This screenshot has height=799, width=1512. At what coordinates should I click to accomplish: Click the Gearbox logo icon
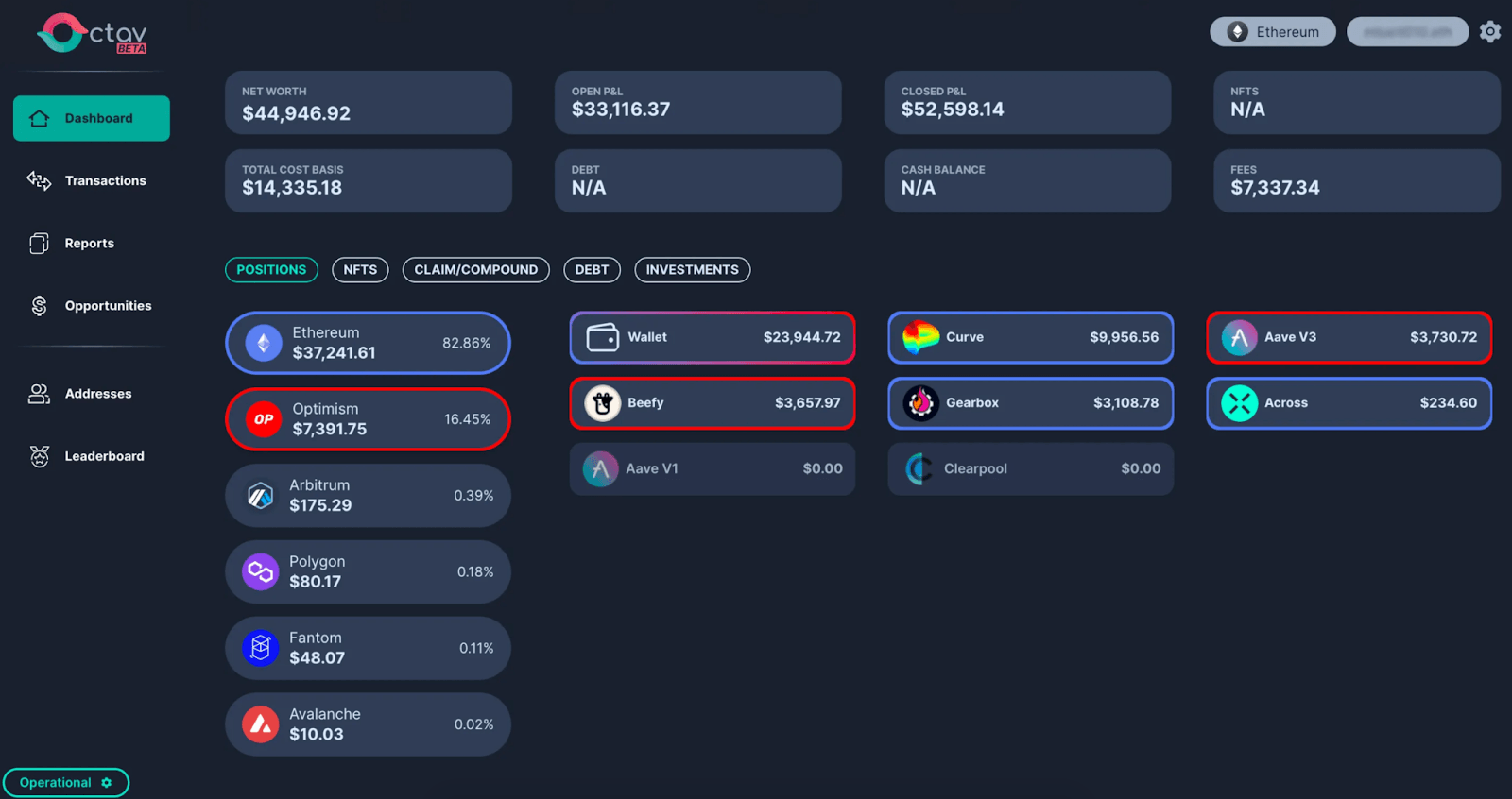coord(920,403)
